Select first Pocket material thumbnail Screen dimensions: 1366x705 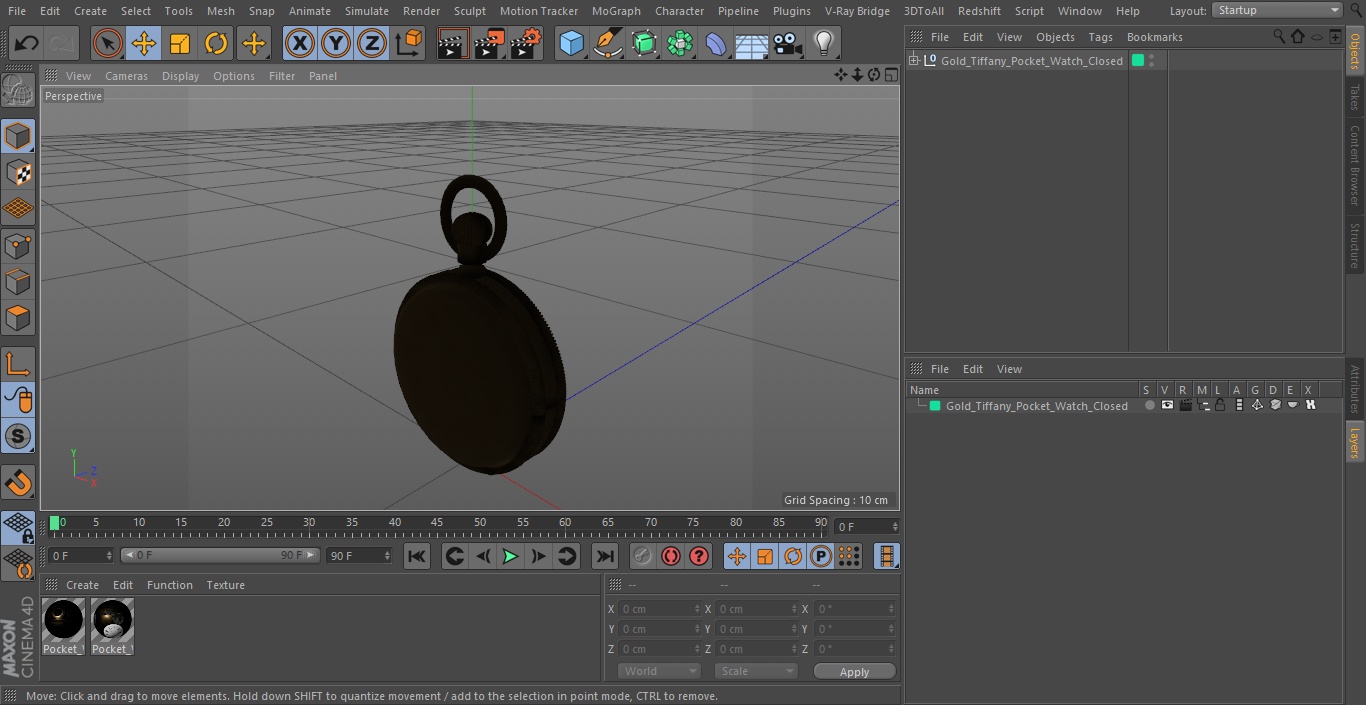tap(64, 621)
